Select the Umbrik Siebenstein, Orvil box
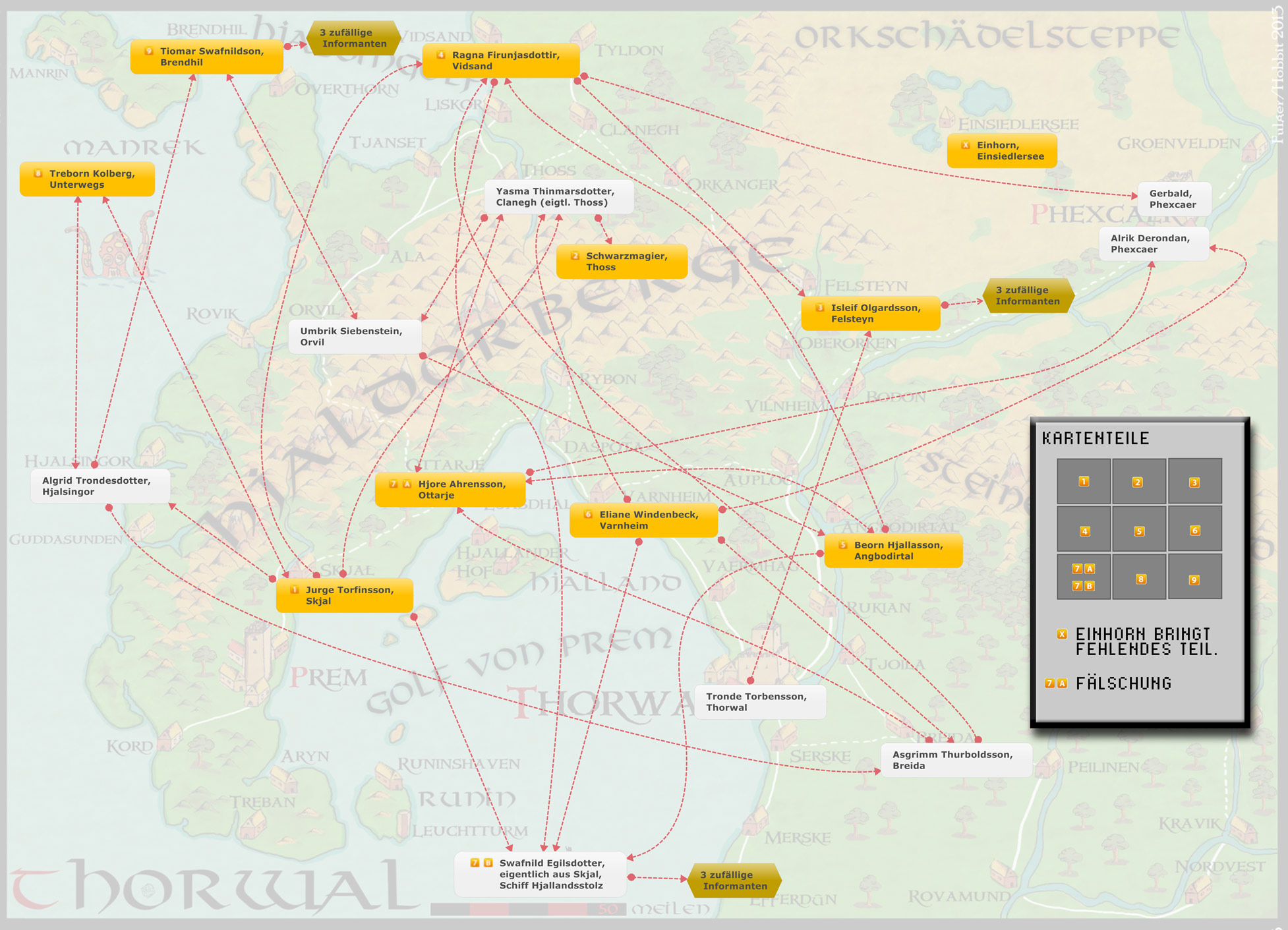 355,336
